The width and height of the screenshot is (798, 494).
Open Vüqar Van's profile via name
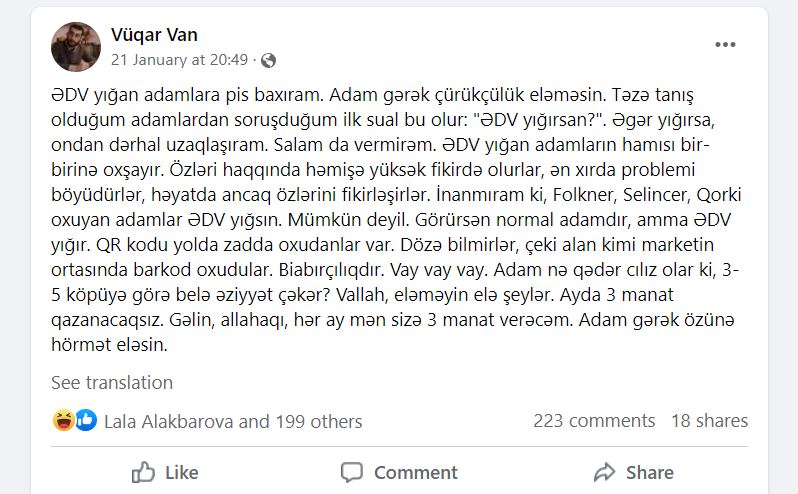[x=154, y=36]
